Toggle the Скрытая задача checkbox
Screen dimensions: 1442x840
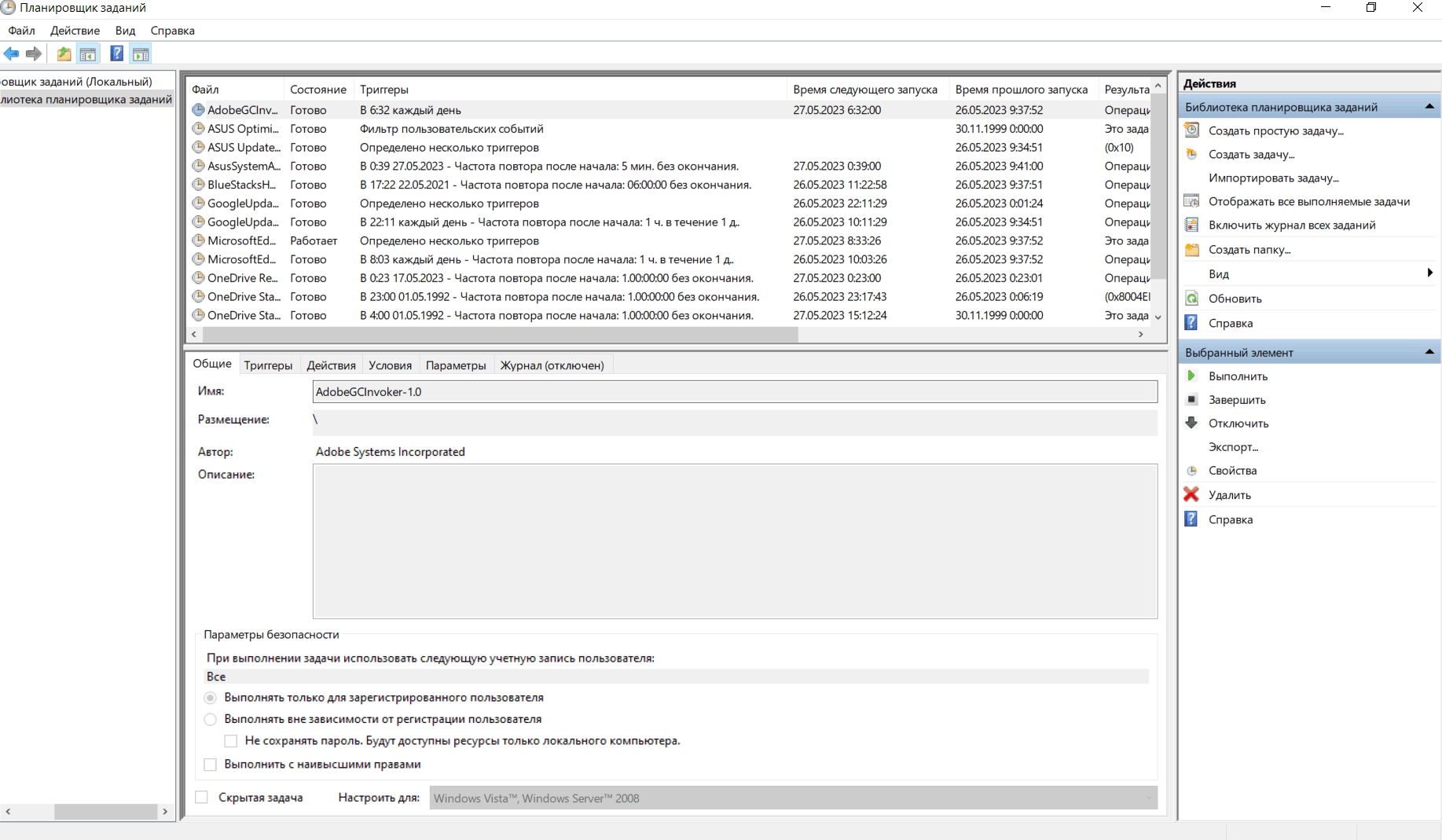[x=202, y=798]
